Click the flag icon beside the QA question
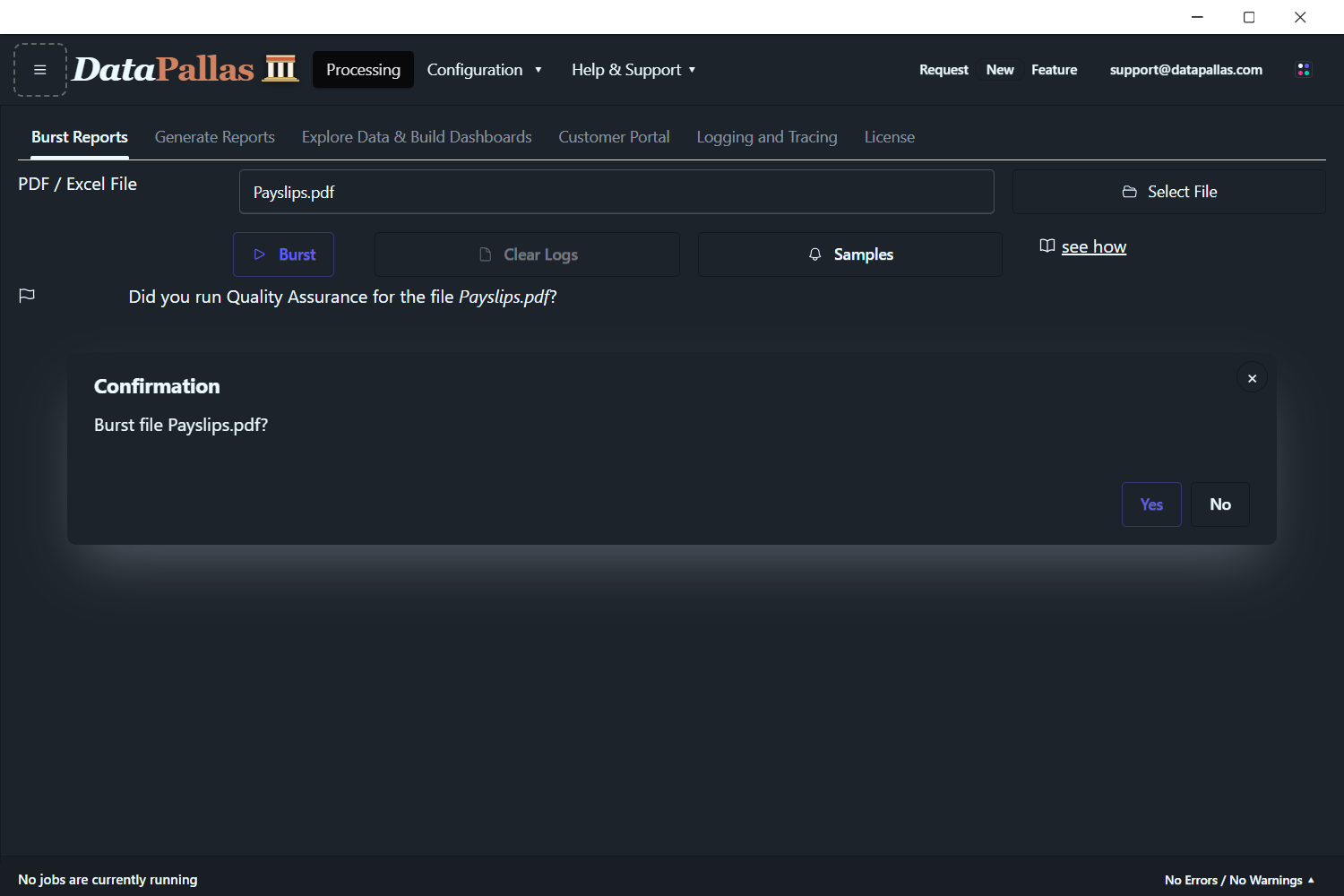1344x896 pixels. (x=27, y=296)
